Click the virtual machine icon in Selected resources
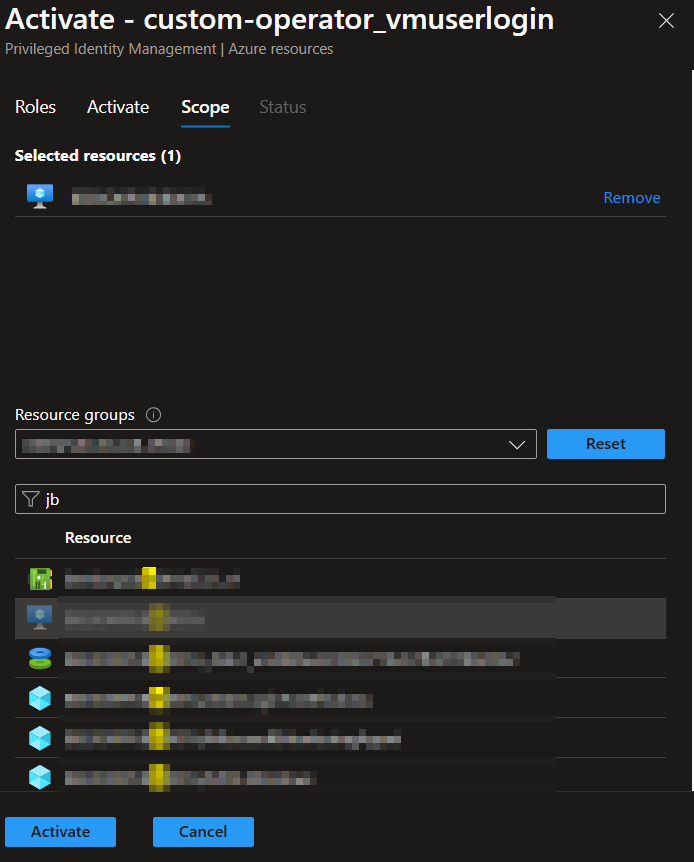 [40, 196]
